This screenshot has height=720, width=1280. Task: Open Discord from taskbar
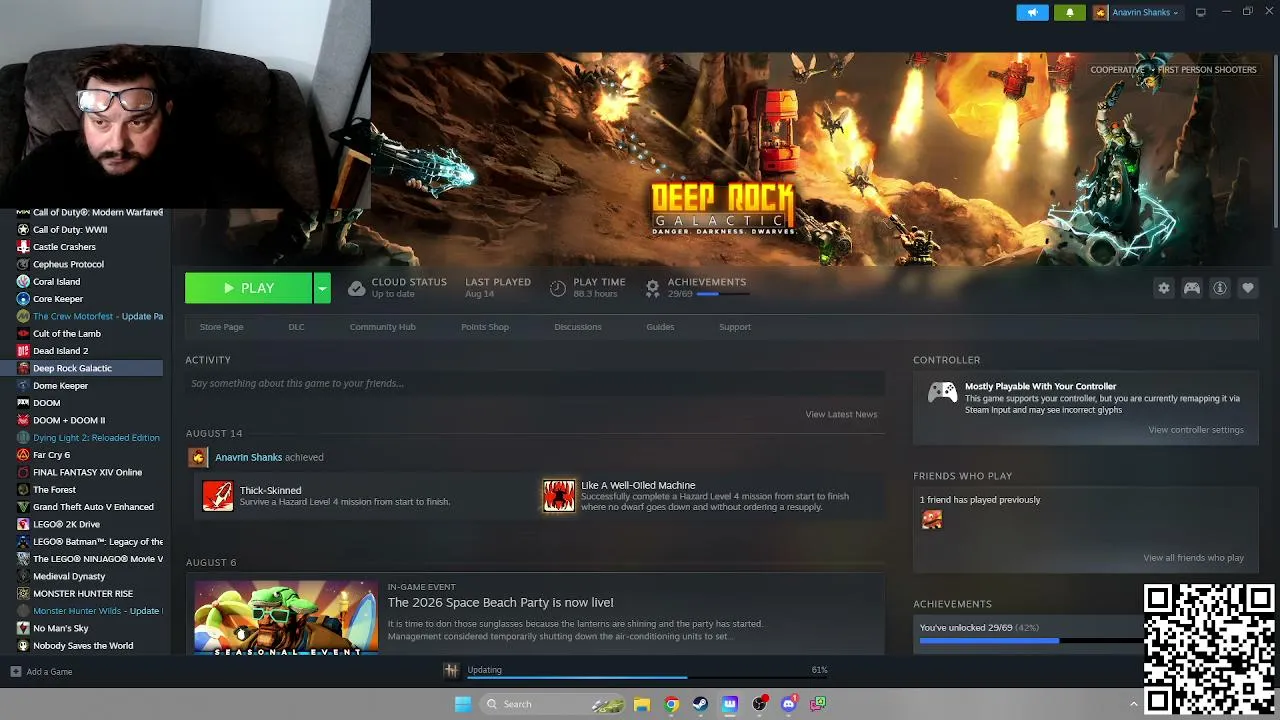pos(789,704)
